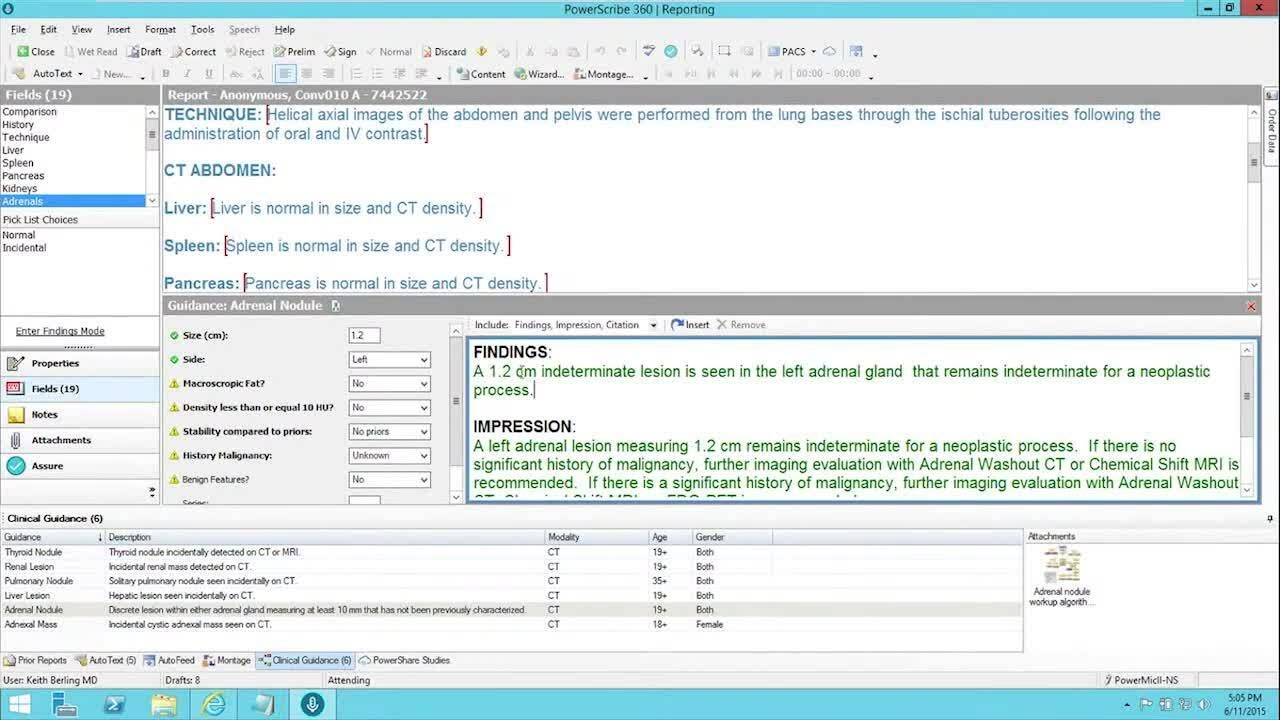The image size is (1280, 720).
Task: Save report as Draft
Action: tap(143, 51)
